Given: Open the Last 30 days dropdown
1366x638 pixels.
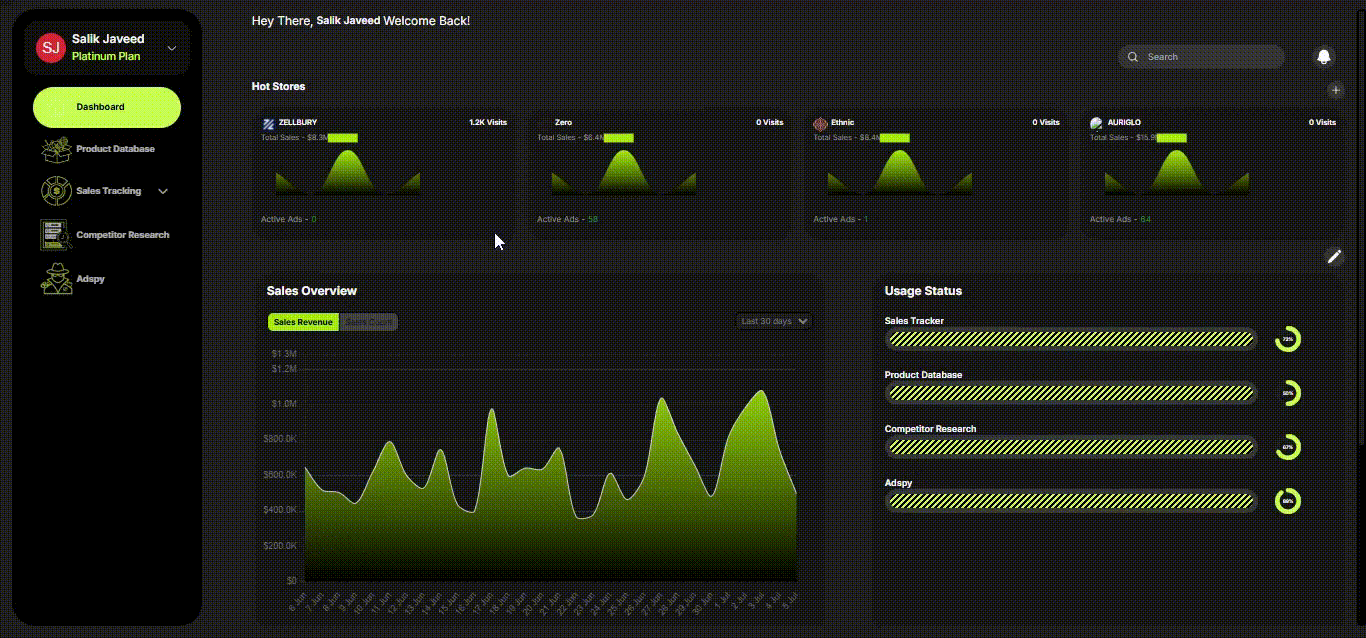Looking at the screenshot, I should click(x=774, y=321).
